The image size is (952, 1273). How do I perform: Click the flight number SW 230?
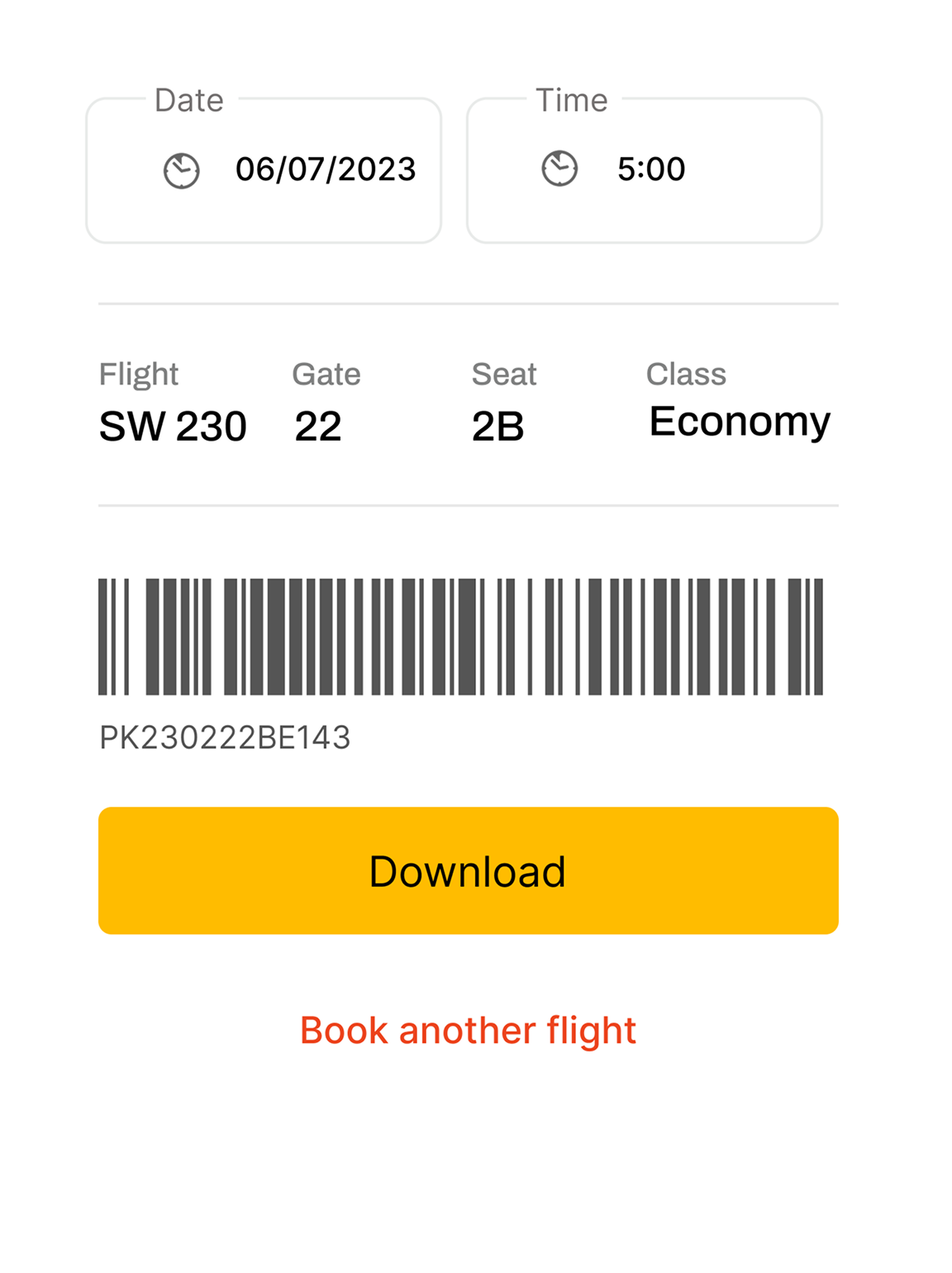point(173,427)
